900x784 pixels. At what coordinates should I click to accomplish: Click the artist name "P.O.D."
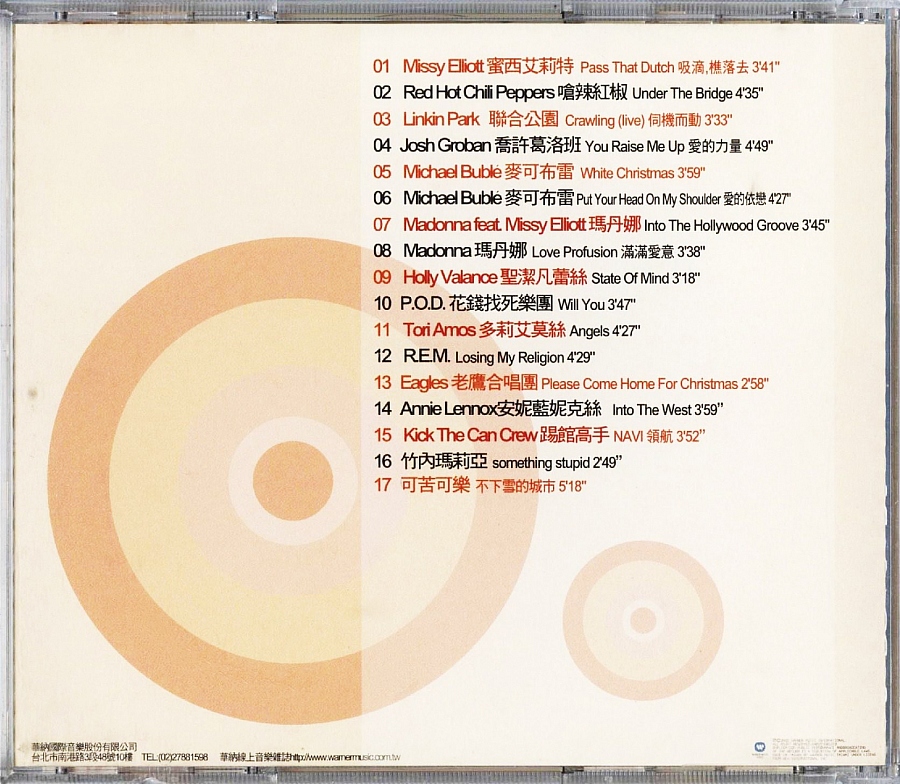[x=422, y=304]
